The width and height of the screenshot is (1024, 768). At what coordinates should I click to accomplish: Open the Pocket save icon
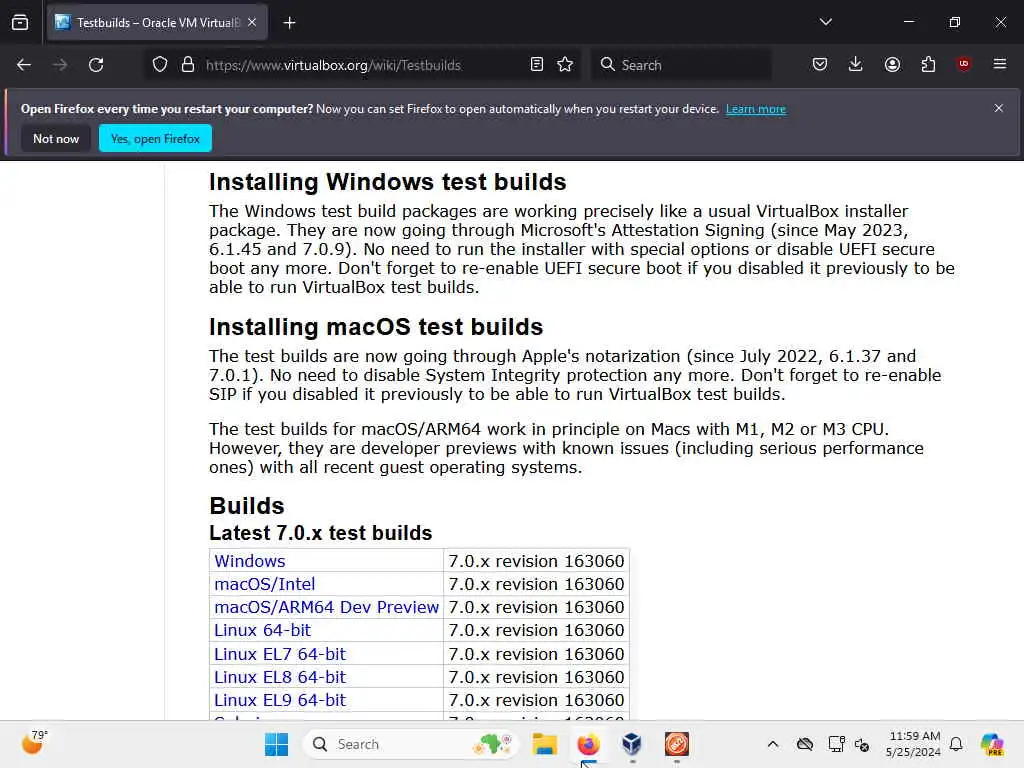820,64
